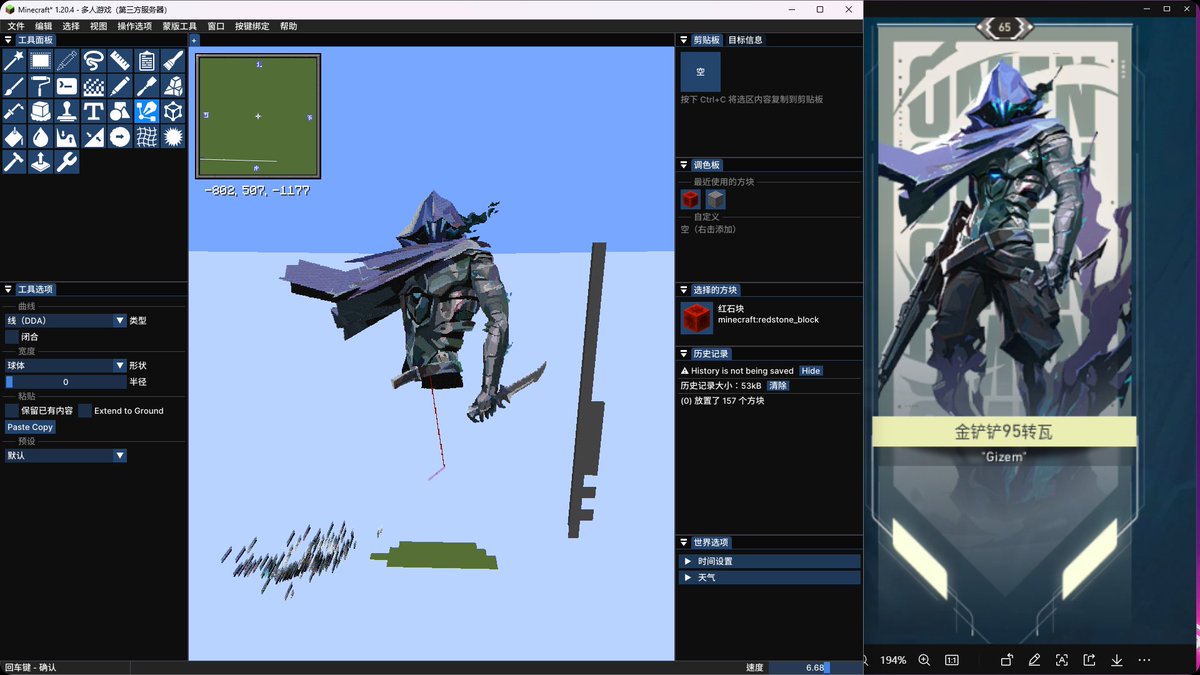Click the 清除 history button
1200x675 pixels.
tap(778, 385)
